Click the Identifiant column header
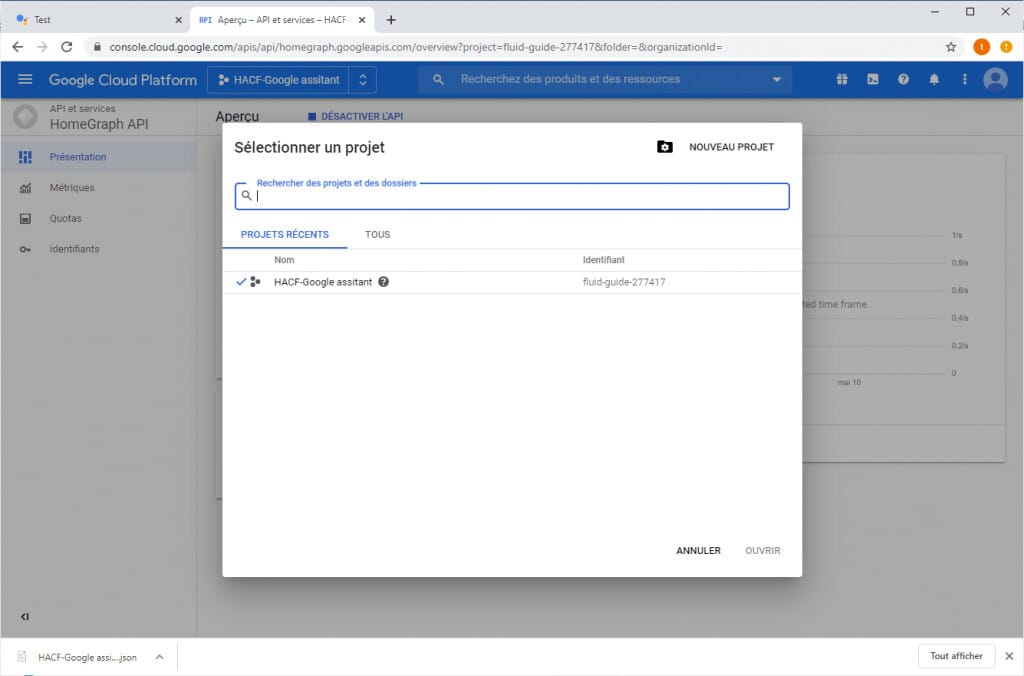The image size is (1024, 676). click(x=603, y=260)
